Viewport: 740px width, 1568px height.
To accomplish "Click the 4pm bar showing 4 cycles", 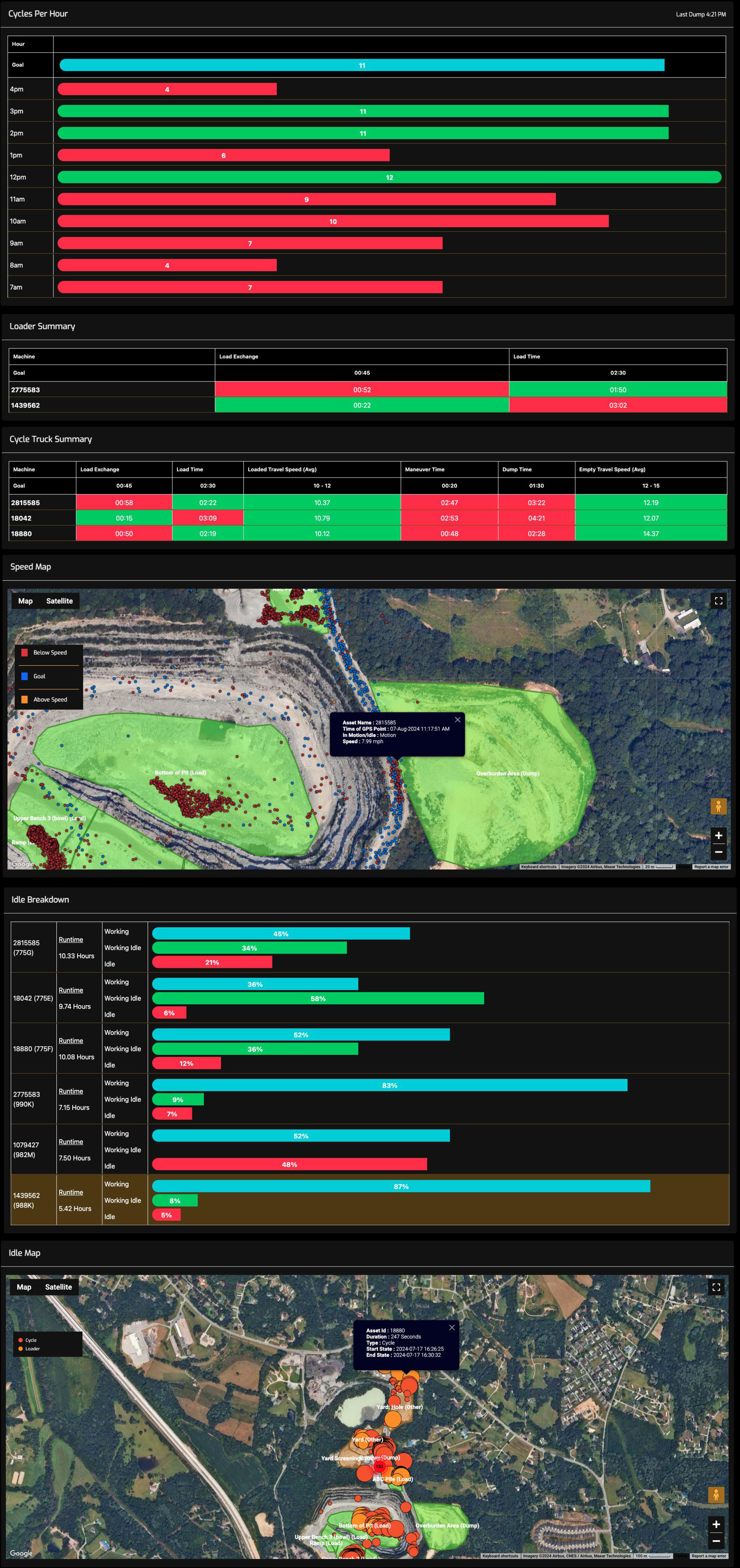I will tap(167, 90).
